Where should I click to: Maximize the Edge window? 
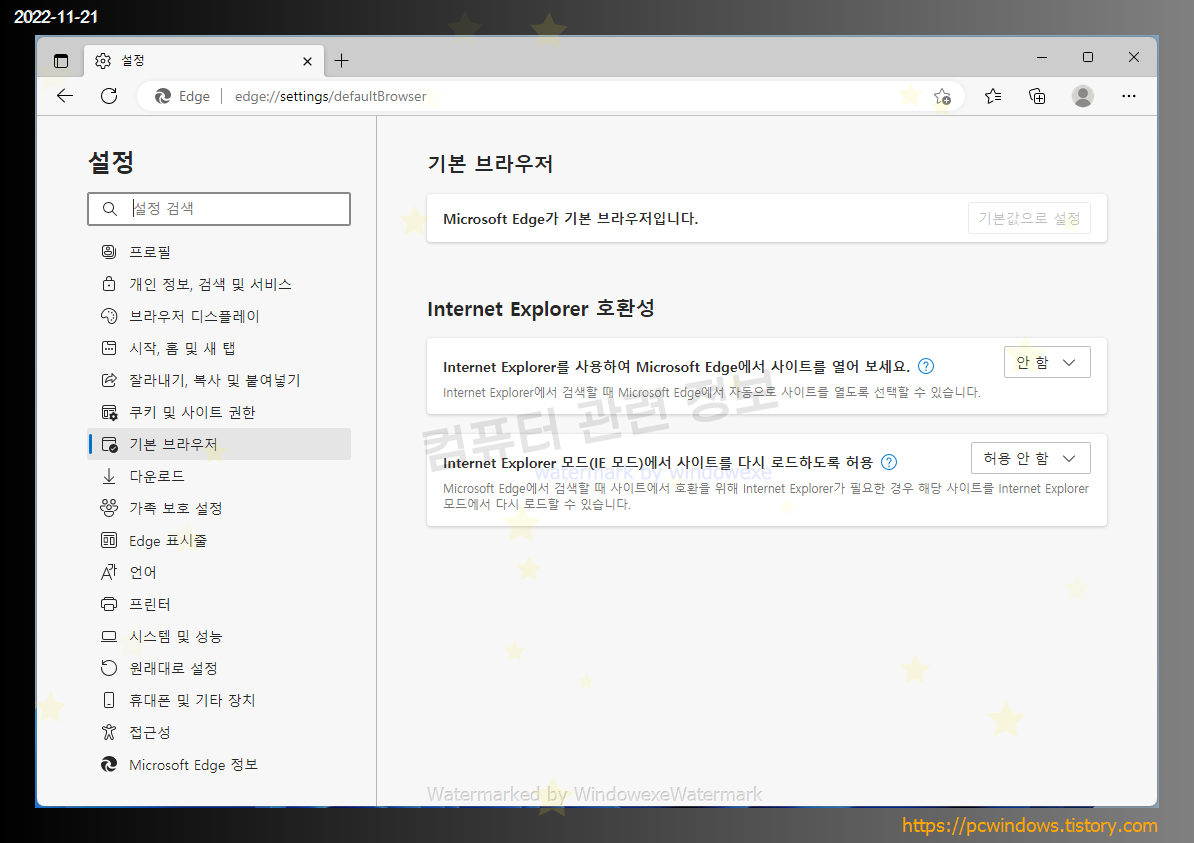[1087, 58]
